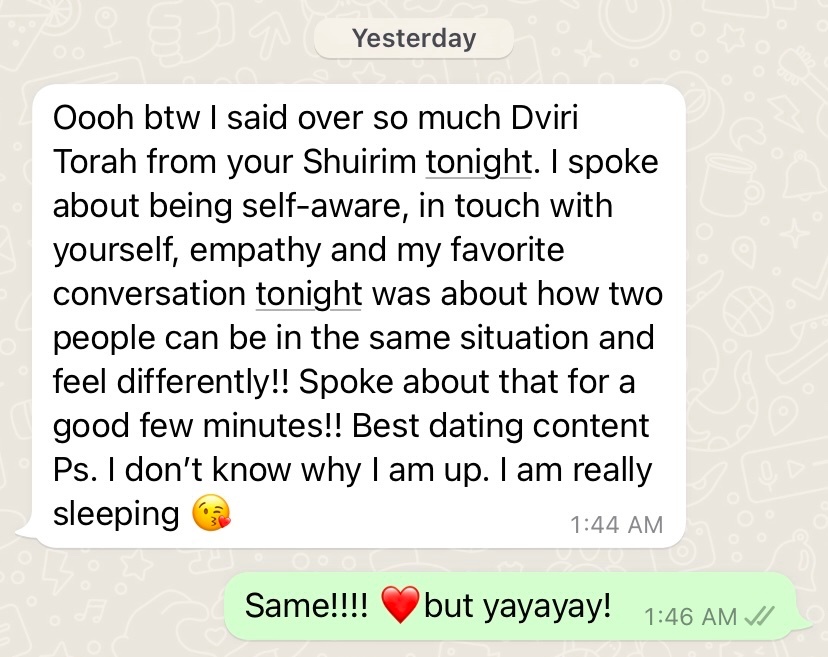The width and height of the screenshot is (828, 657).
Task: Click the word yayayay! in reply
Action: tap(548, 606)
